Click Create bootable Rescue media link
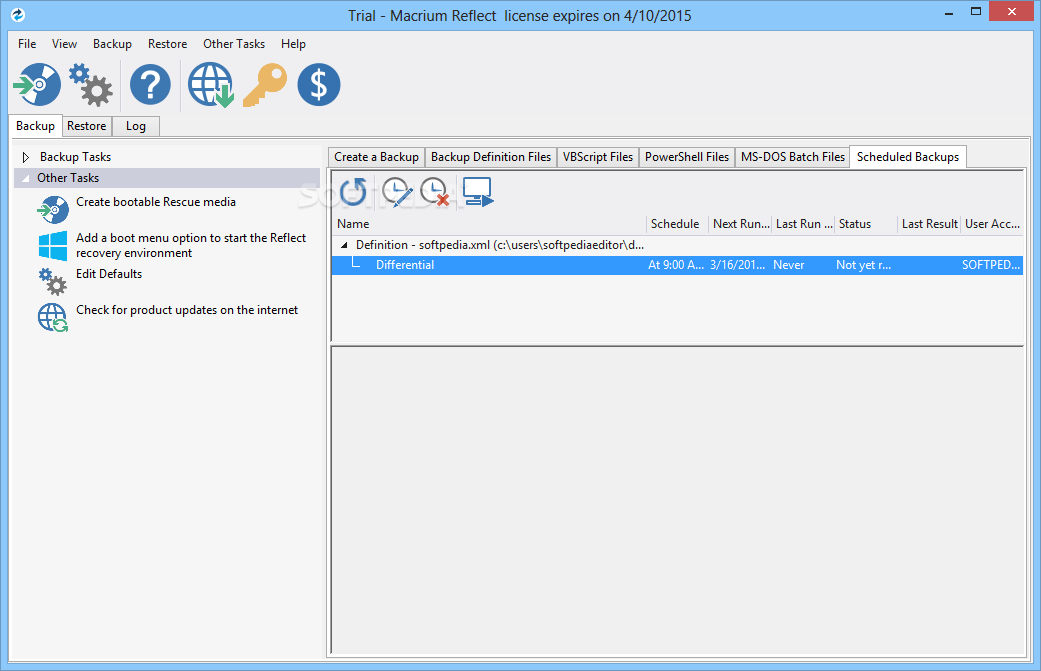Image resolution: width=1041 pixels, height=671 pixels. (156, 202)
